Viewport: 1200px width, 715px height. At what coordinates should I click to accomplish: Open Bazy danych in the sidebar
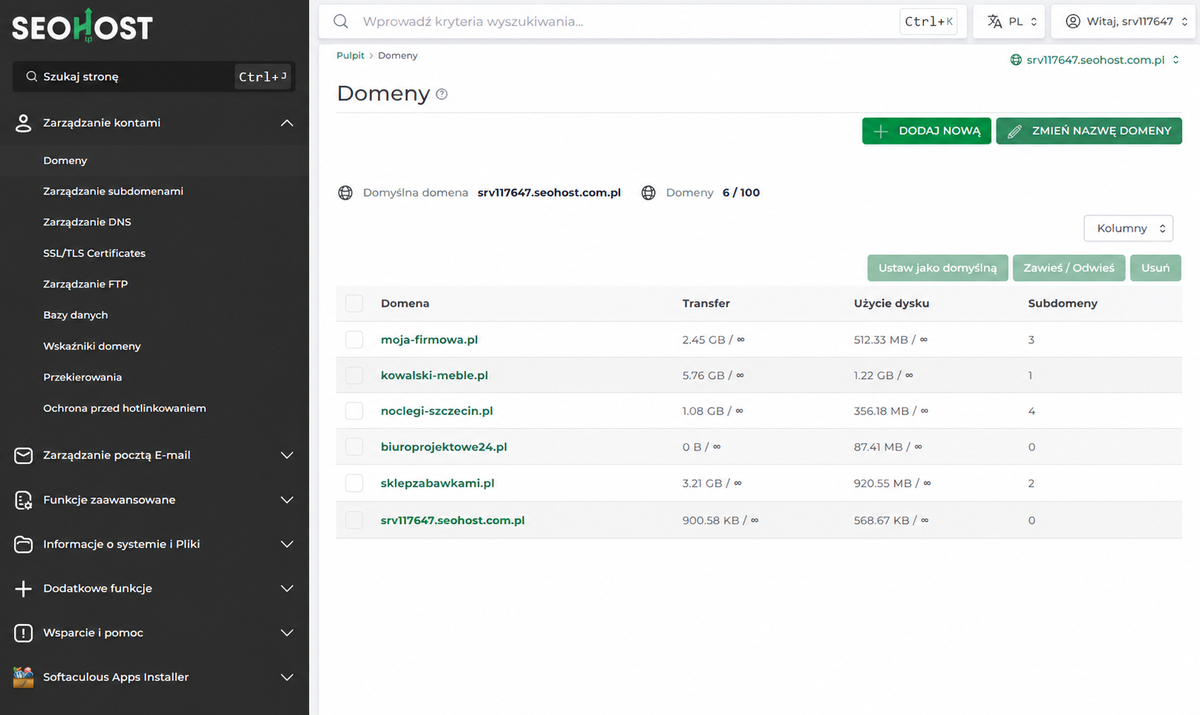pos(75,315)
